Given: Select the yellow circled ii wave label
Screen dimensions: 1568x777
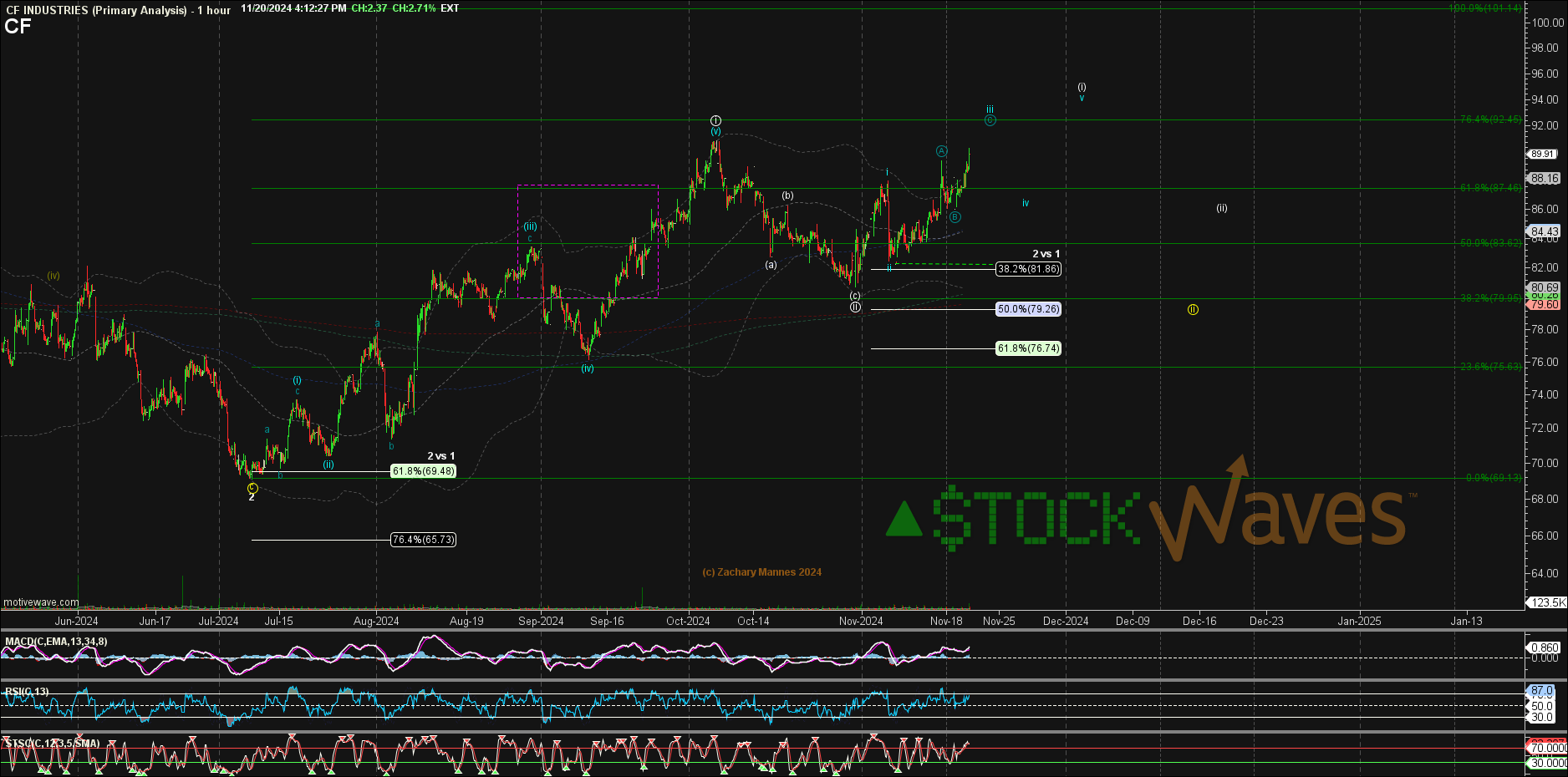Looking at the screenshot, I should (1193, 310).
